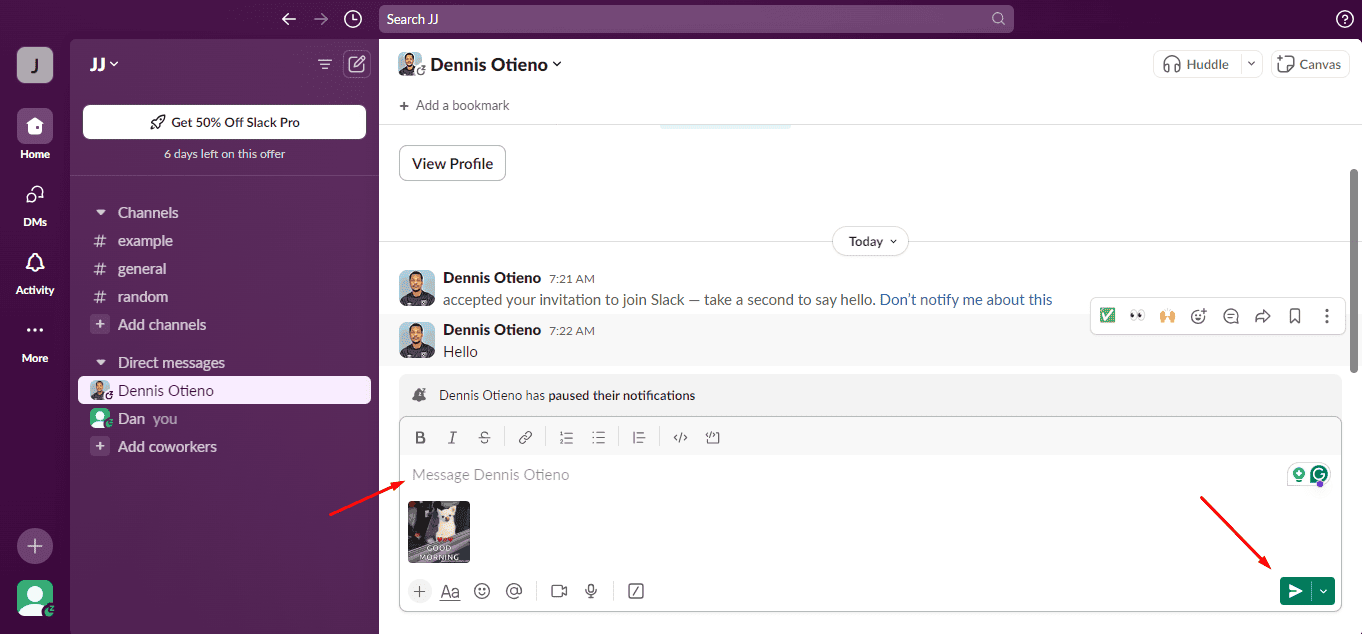The width and height of the screenshot is (1362, 634).
Task: Reply in thread to the Hello message
Action: pos(1231,316)
